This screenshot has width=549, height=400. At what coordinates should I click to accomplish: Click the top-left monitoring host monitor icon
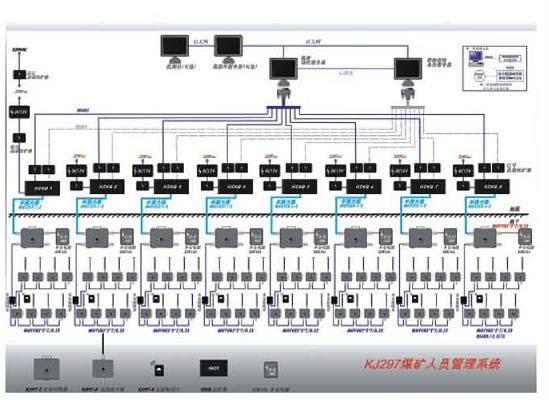pyautogui.click(x=175, y=48)
